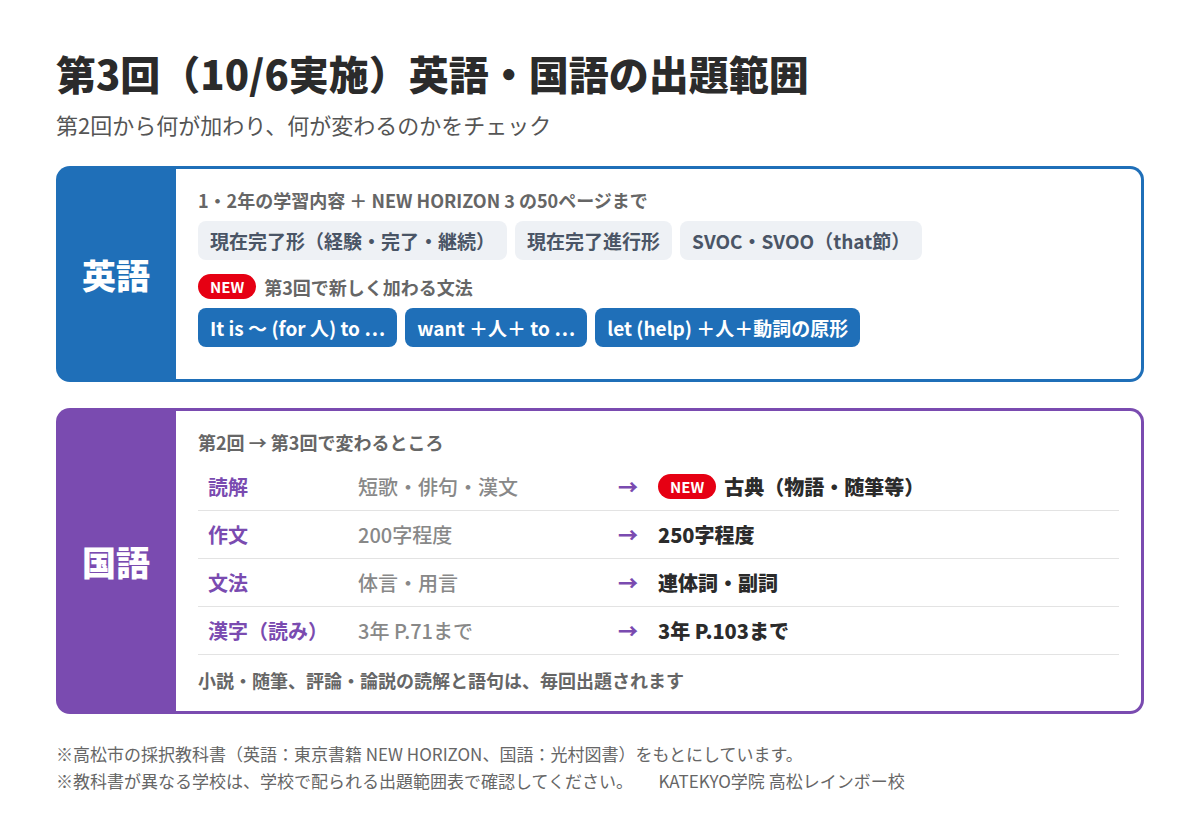Click the footnote about 高松市の採択教科書
Screen dimensions: 1200x834
[427, 754]
